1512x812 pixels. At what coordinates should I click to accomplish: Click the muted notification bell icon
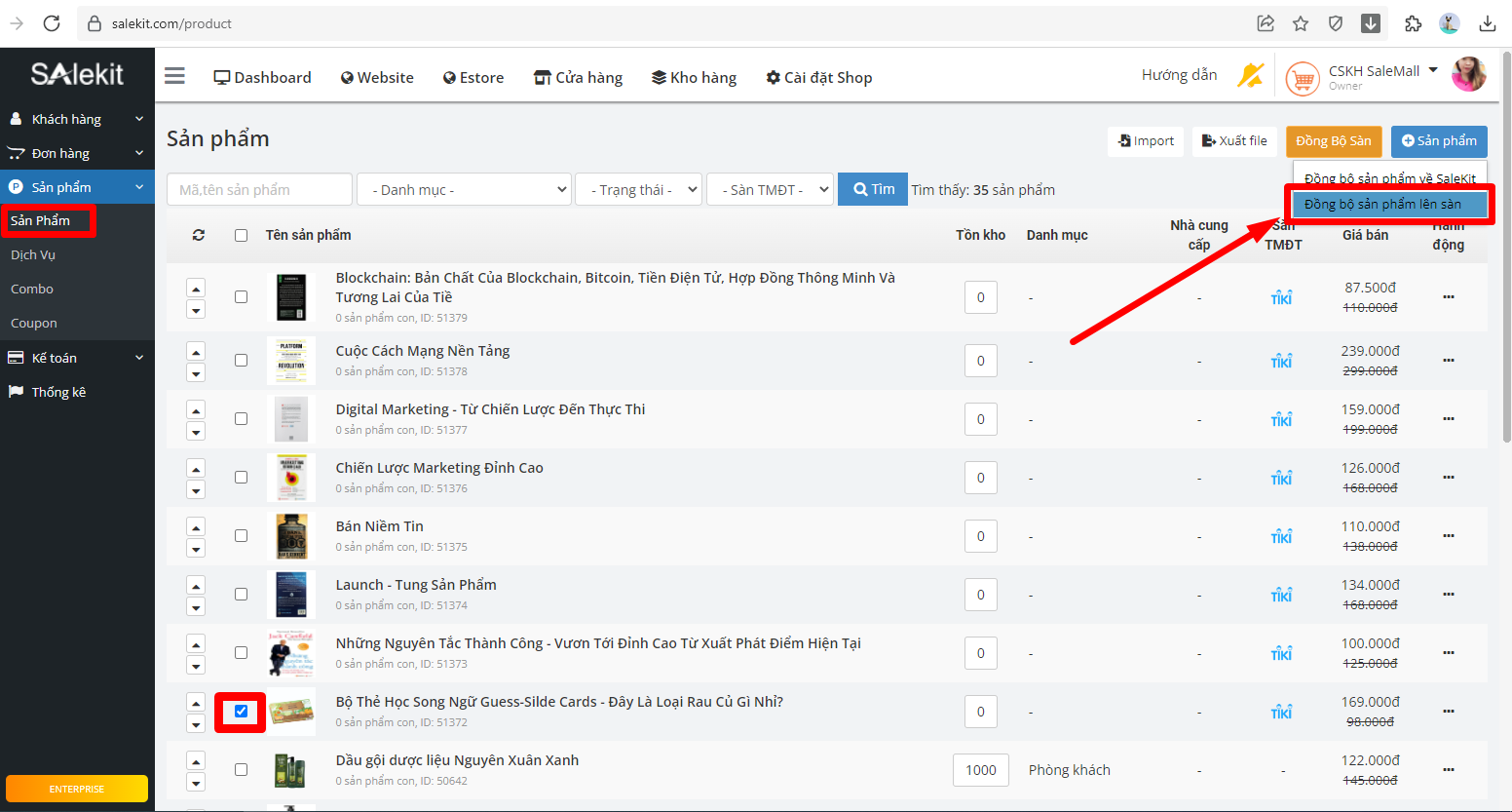click(1250, 75)
